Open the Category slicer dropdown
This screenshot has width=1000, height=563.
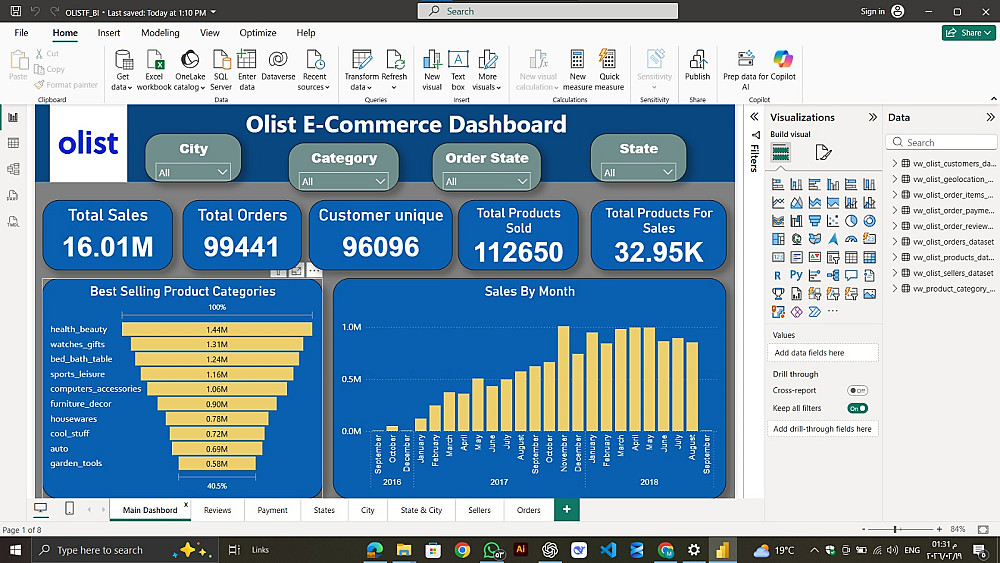pos(343,182)
